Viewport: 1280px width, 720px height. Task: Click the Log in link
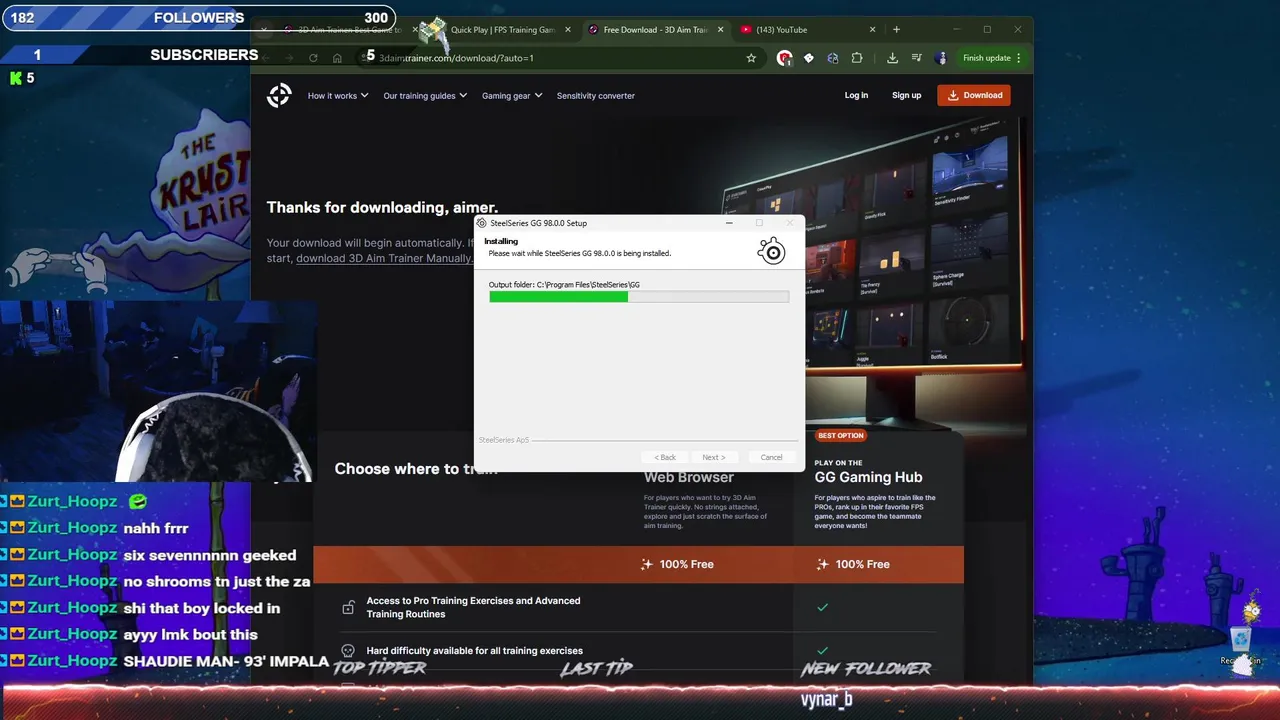point(856,96)
